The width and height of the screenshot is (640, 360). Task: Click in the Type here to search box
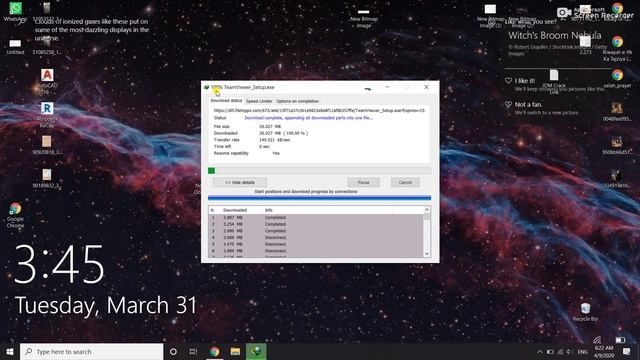point(91,351)
